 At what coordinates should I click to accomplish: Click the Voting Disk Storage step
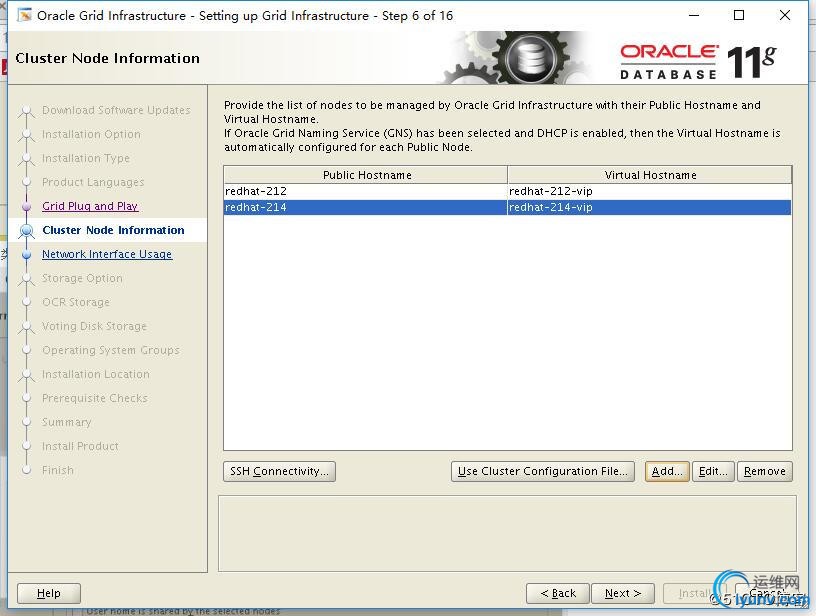[94, 326]
